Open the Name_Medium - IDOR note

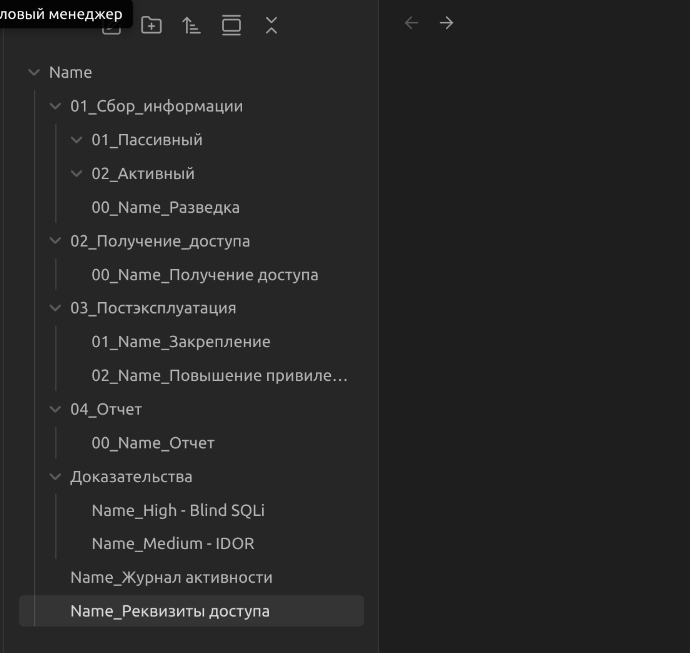[x=172, y=544]
